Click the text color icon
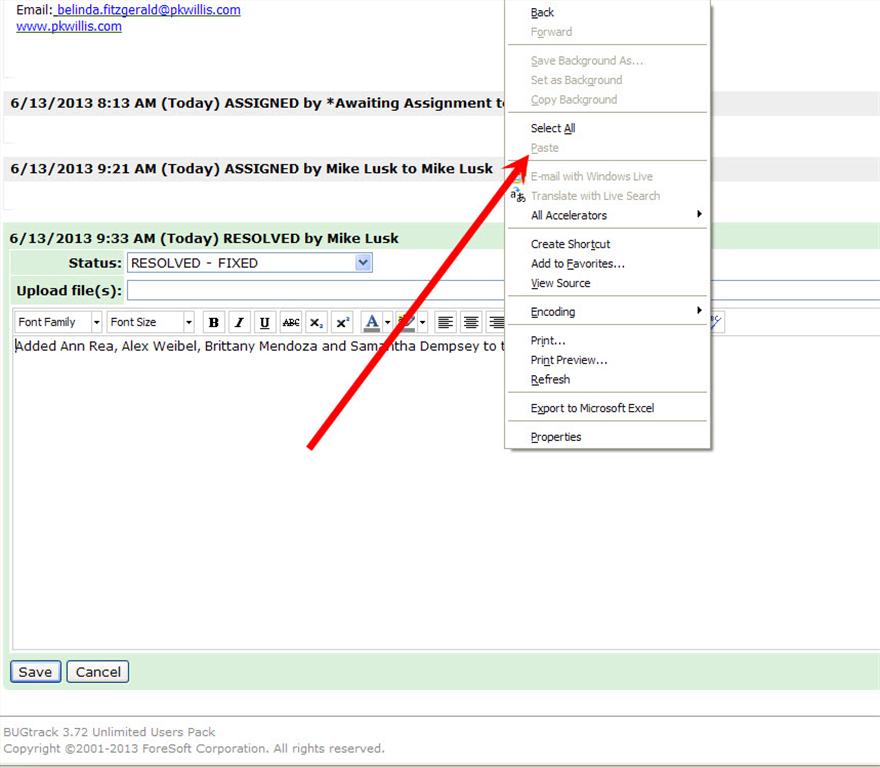The image size is (880, 768). tap(371, 322)
